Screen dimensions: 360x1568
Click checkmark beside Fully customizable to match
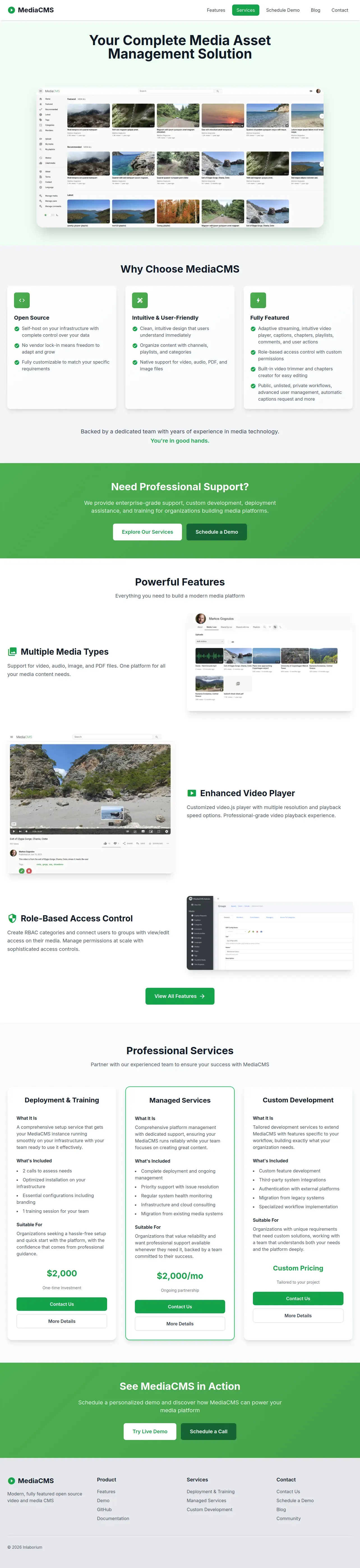click(17, 362)
